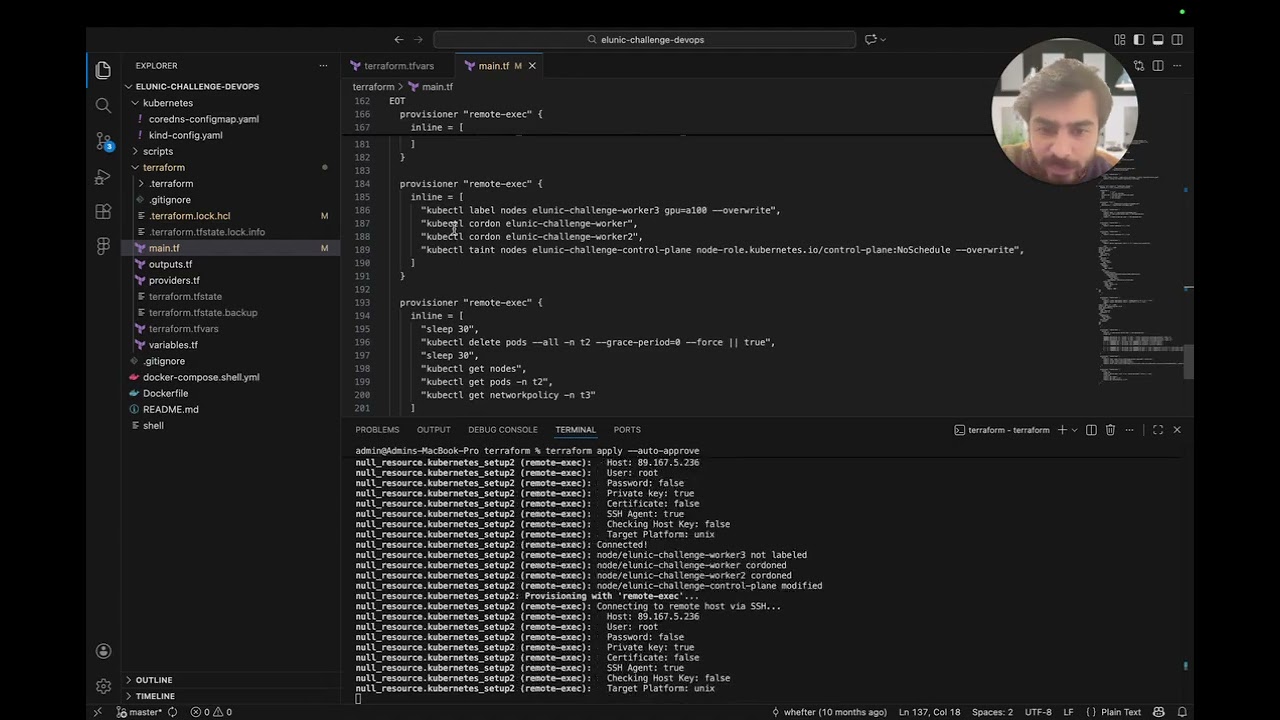1280x720 pixels.
Task: Open README.md in file tree
Action: click(170, 409)
